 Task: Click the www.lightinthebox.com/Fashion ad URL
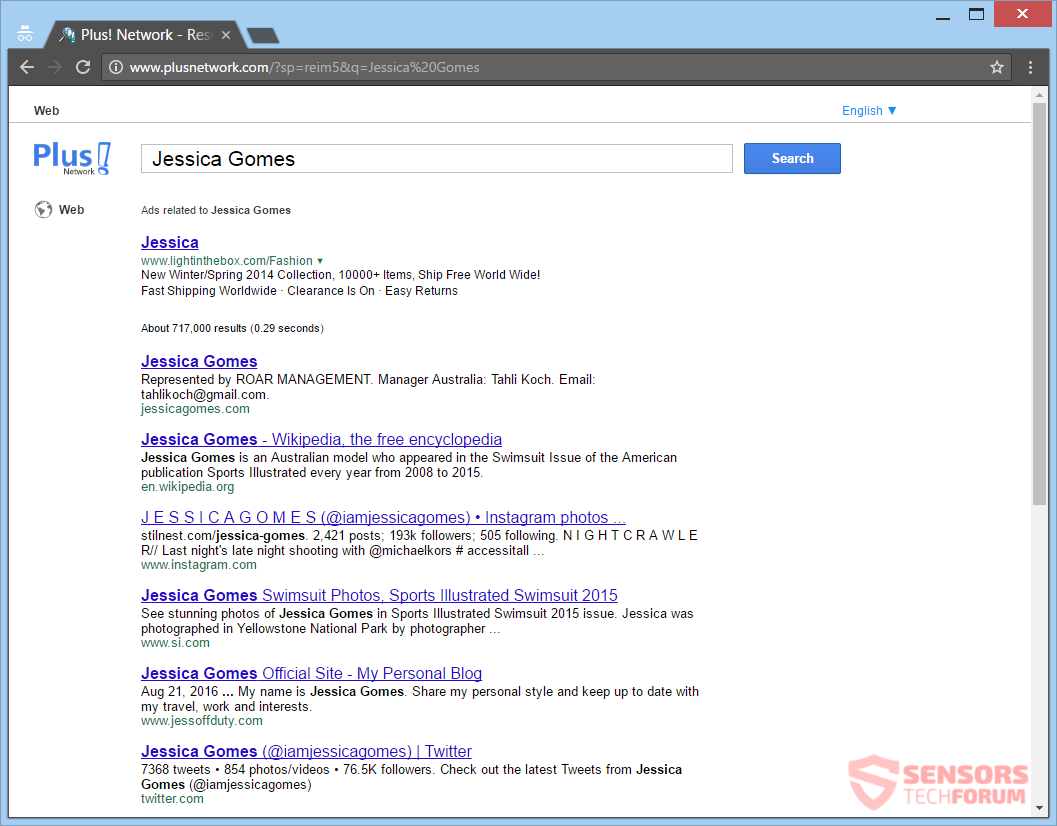(x=226, y=261)
